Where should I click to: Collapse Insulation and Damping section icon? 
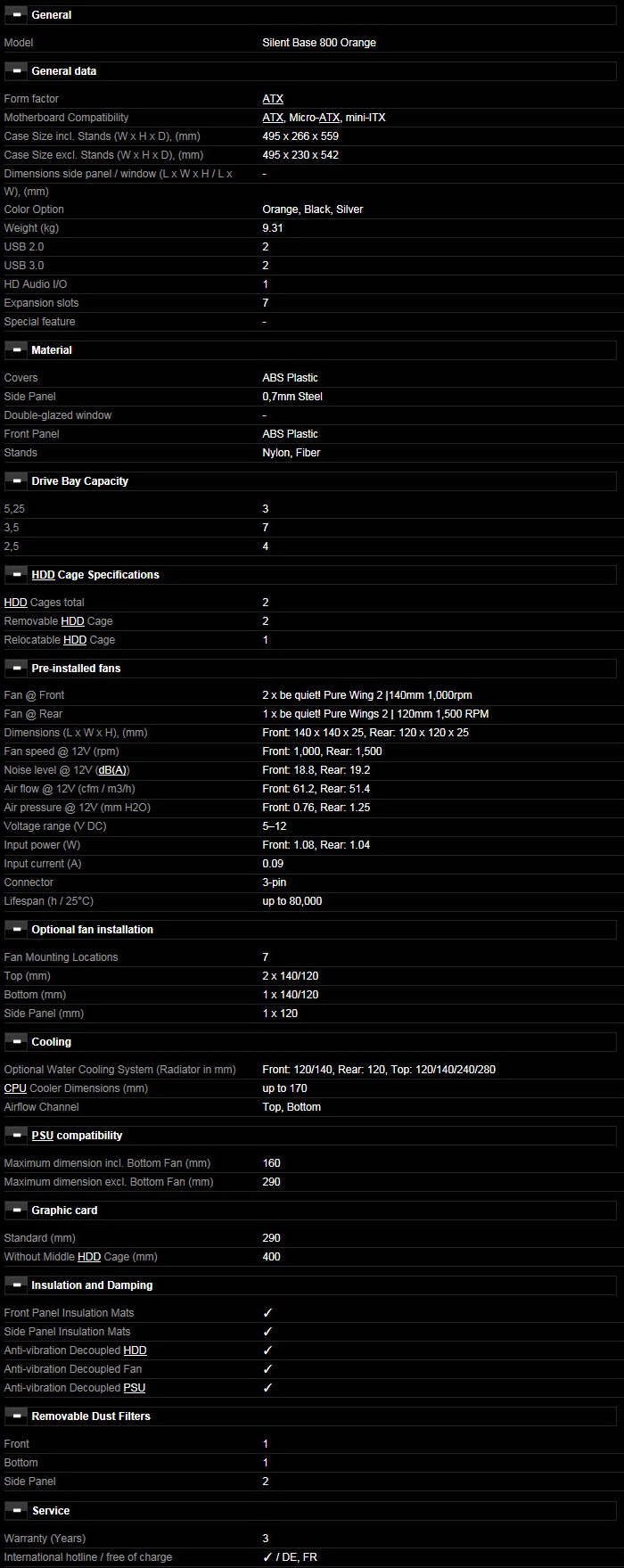click(16, 1285)
